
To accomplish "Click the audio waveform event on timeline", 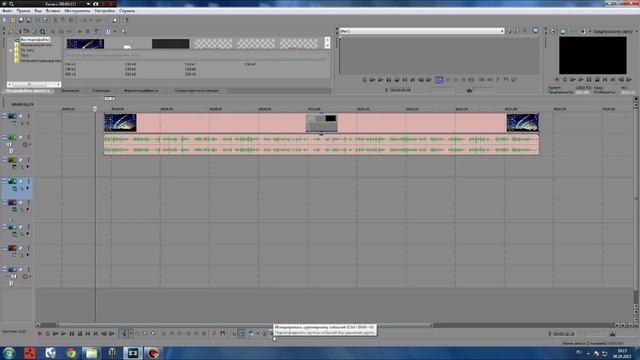I will coord(321,144).
